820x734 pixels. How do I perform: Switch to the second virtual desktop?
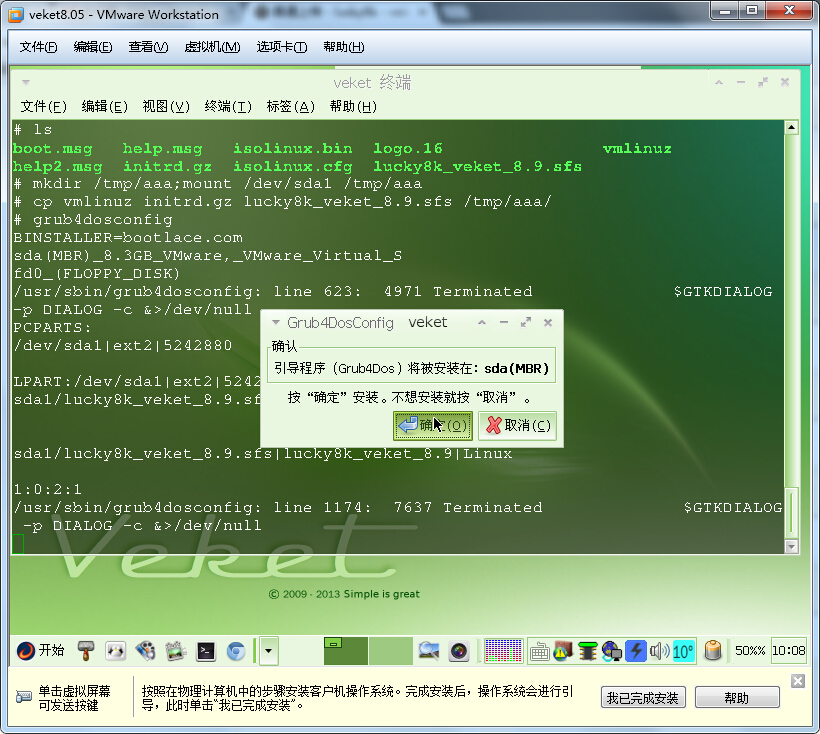click(390, 651)
